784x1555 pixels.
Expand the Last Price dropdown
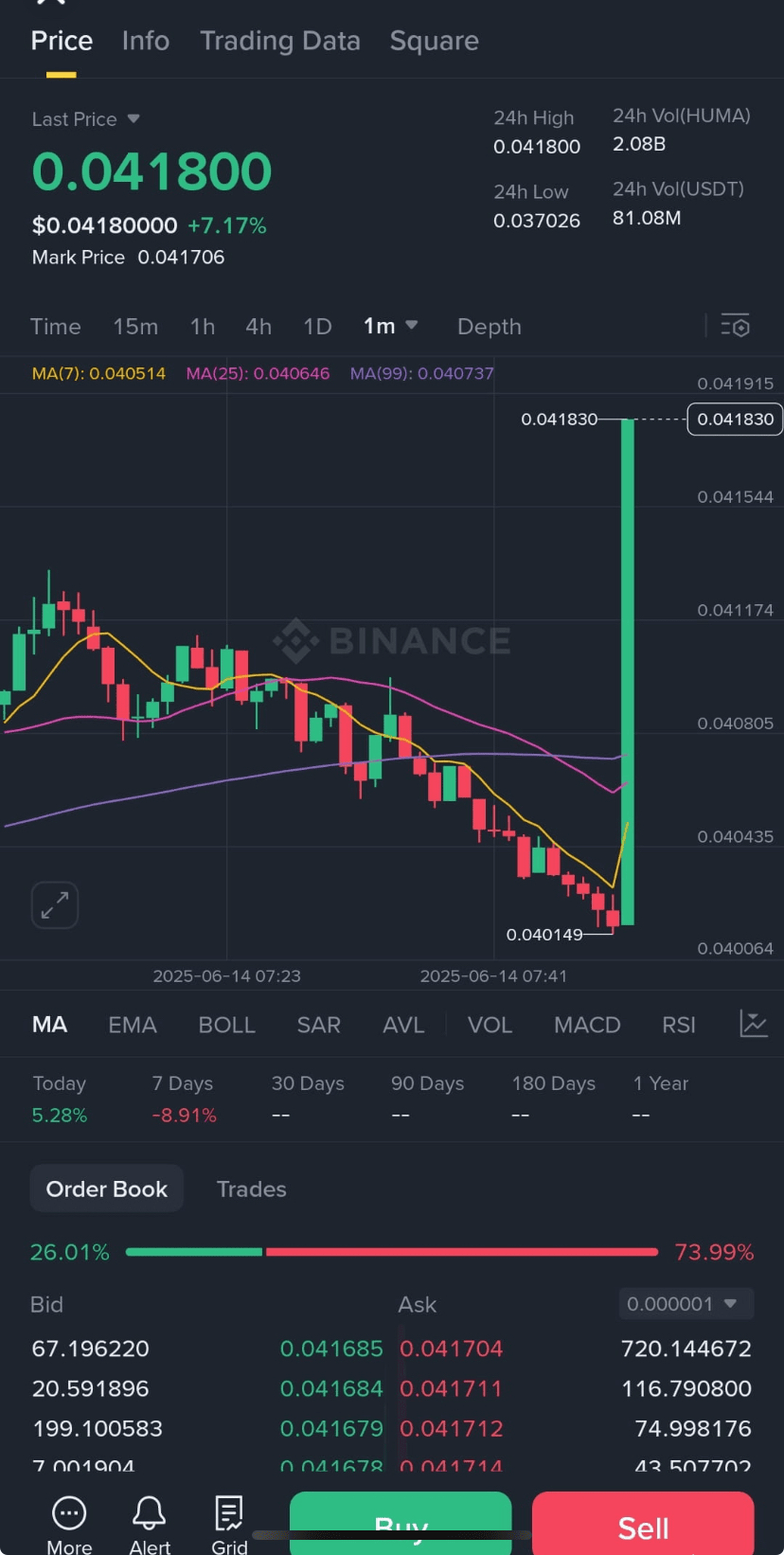point(86,119)
